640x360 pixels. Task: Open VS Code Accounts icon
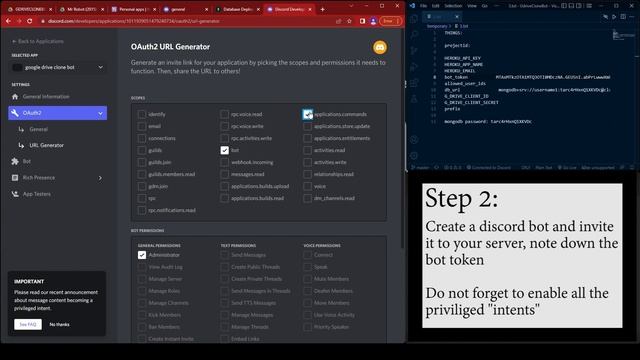[414, 140]
